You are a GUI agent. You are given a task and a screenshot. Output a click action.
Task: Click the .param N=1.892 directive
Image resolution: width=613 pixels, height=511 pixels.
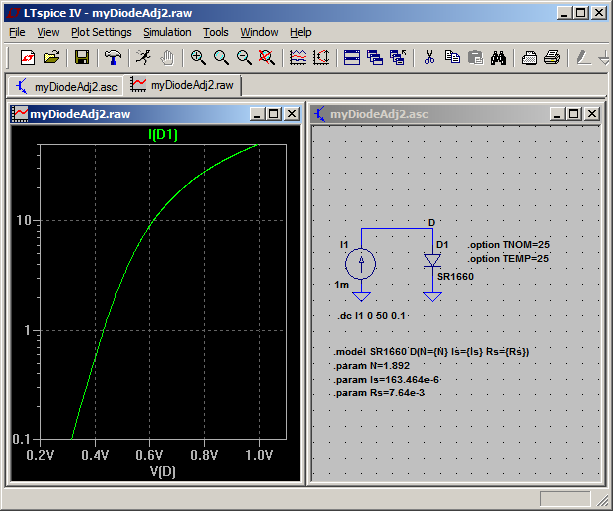click(371, 366)
